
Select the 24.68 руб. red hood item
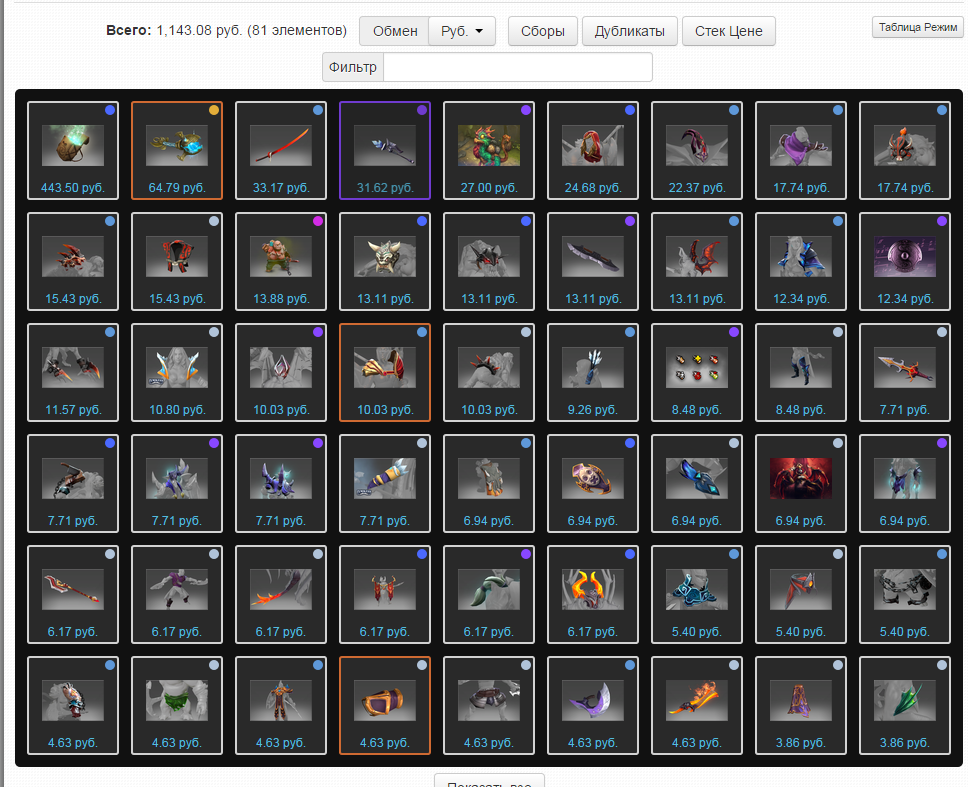pyautogui.click(x=593, y=151)
